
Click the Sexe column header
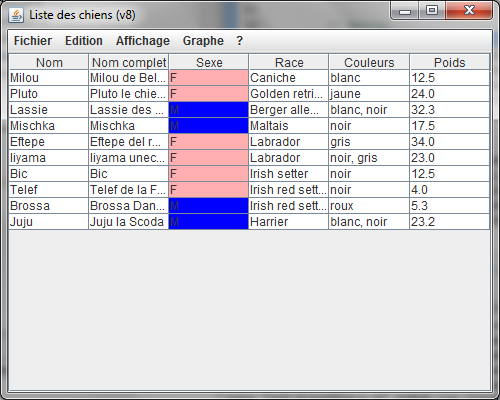[209, 62]
